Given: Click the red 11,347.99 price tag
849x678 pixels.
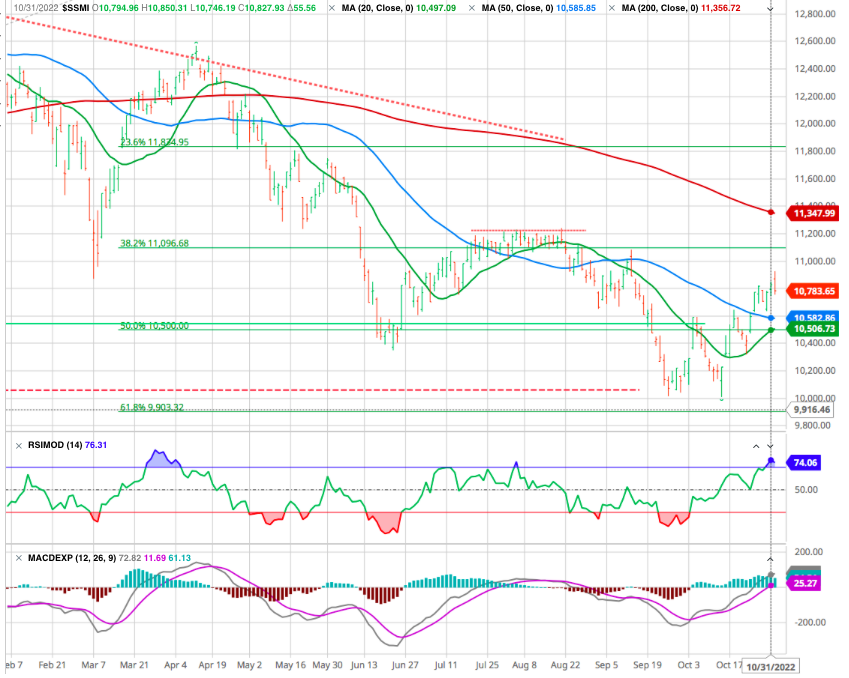Looking at the screenshot, I should [x=813, y=213].
